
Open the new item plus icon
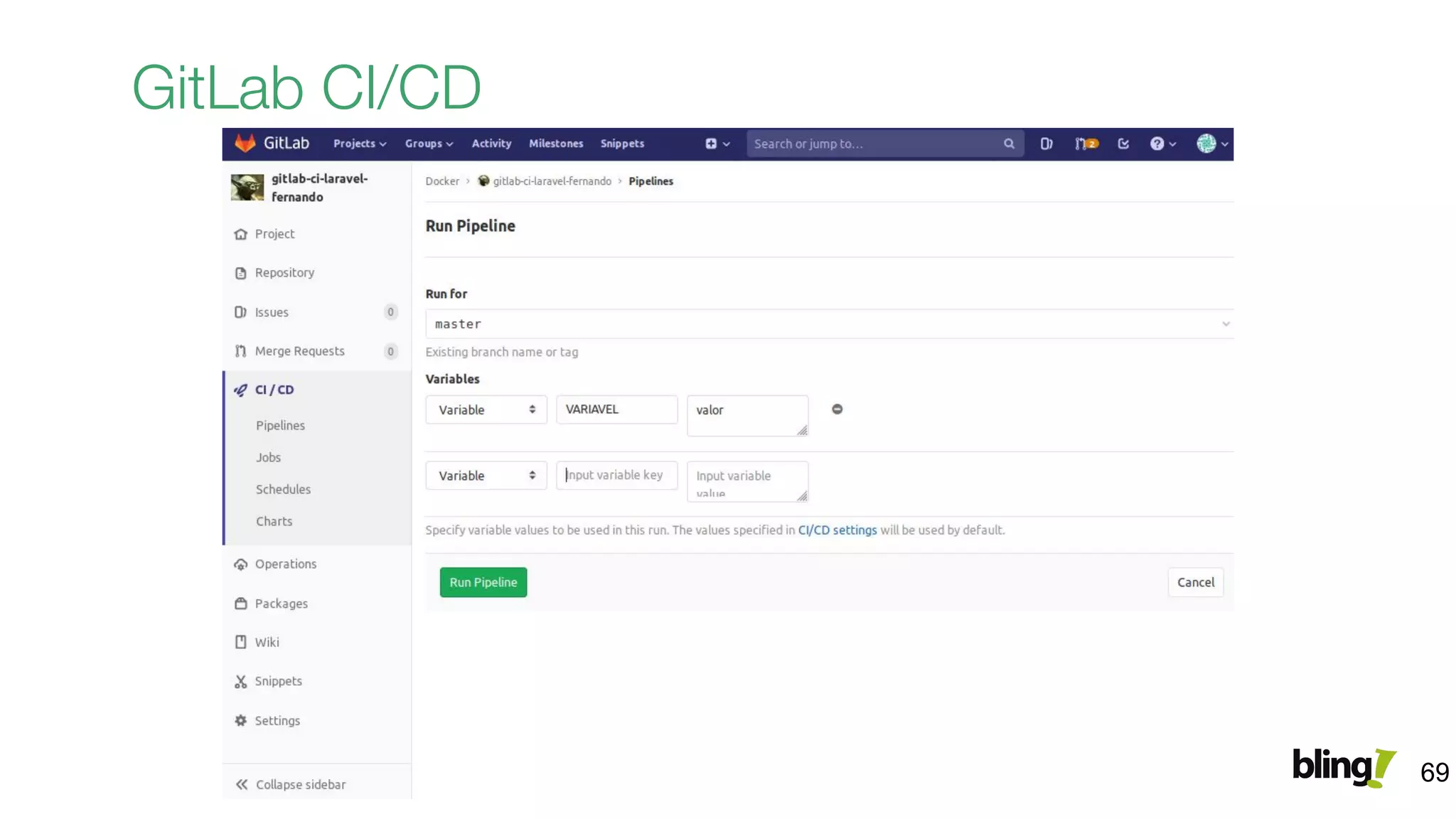[x=711, y=144]
